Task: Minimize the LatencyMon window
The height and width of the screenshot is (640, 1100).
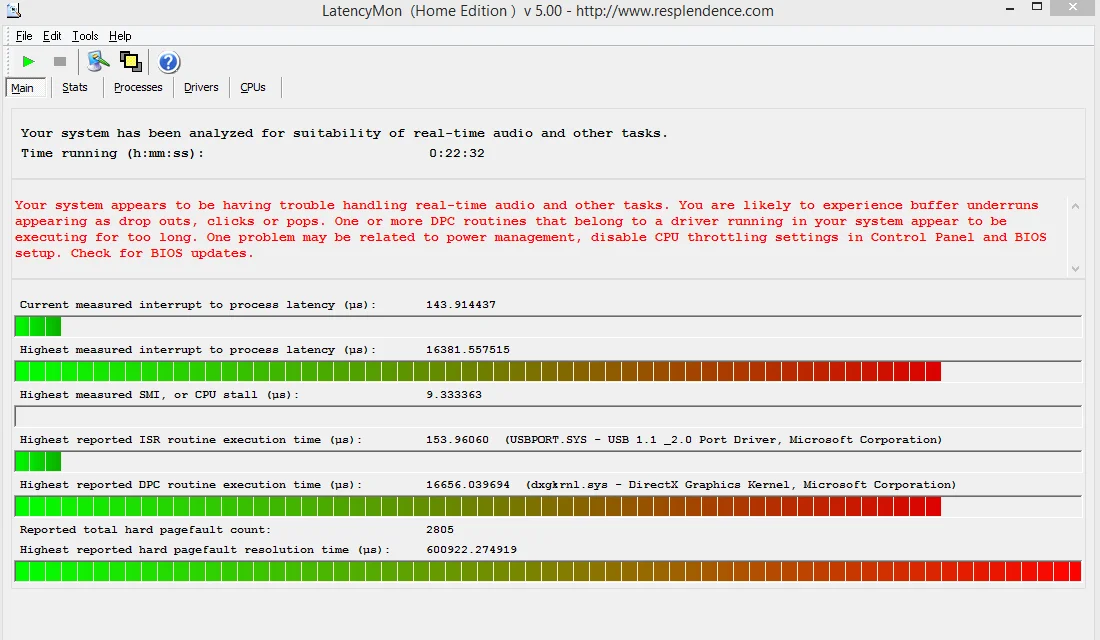Action: pos(1010,8)
